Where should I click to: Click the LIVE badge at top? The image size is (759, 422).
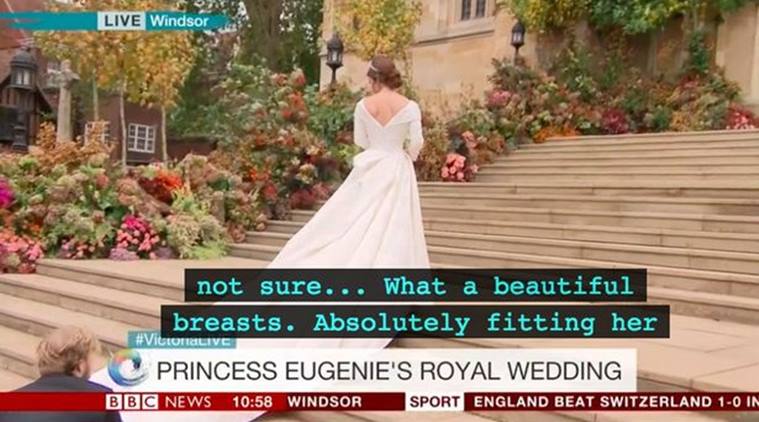tap(121, 21)
